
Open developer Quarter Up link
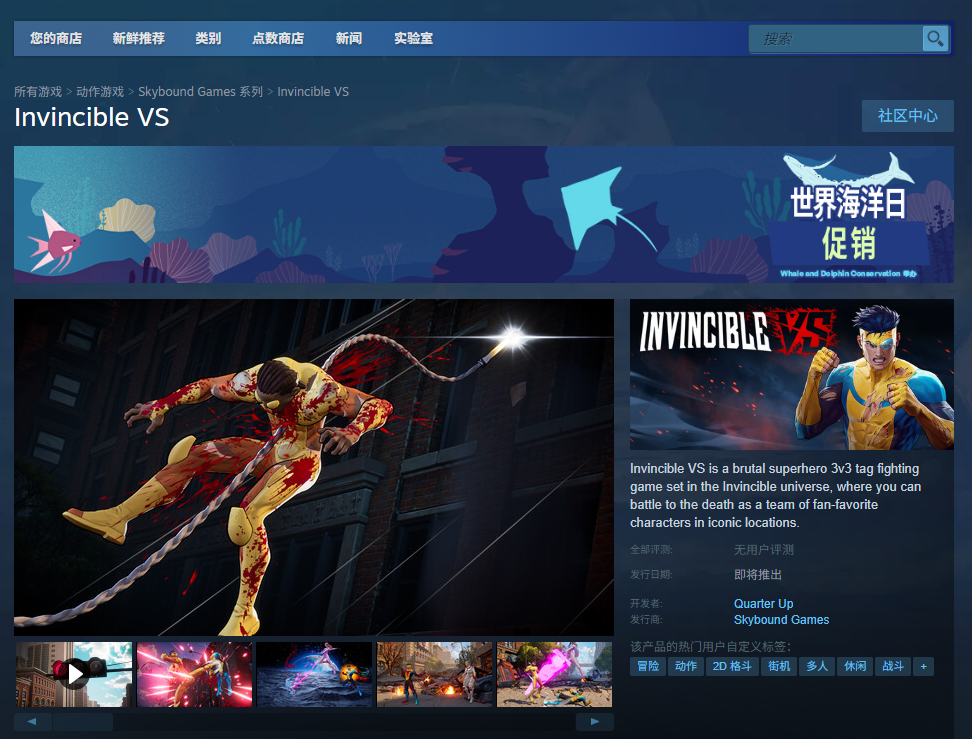763,604
